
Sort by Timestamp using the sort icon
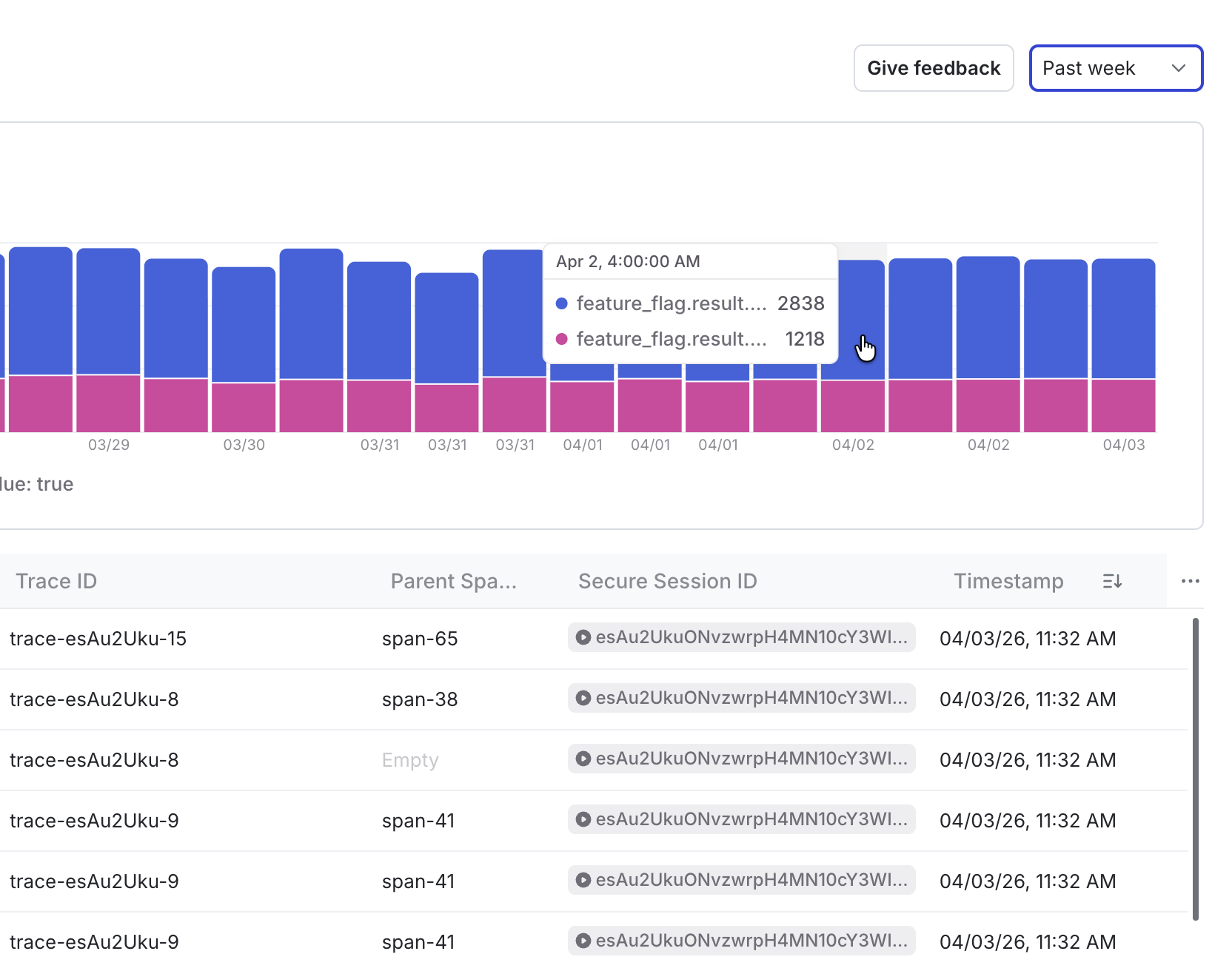click(1111, 581)
